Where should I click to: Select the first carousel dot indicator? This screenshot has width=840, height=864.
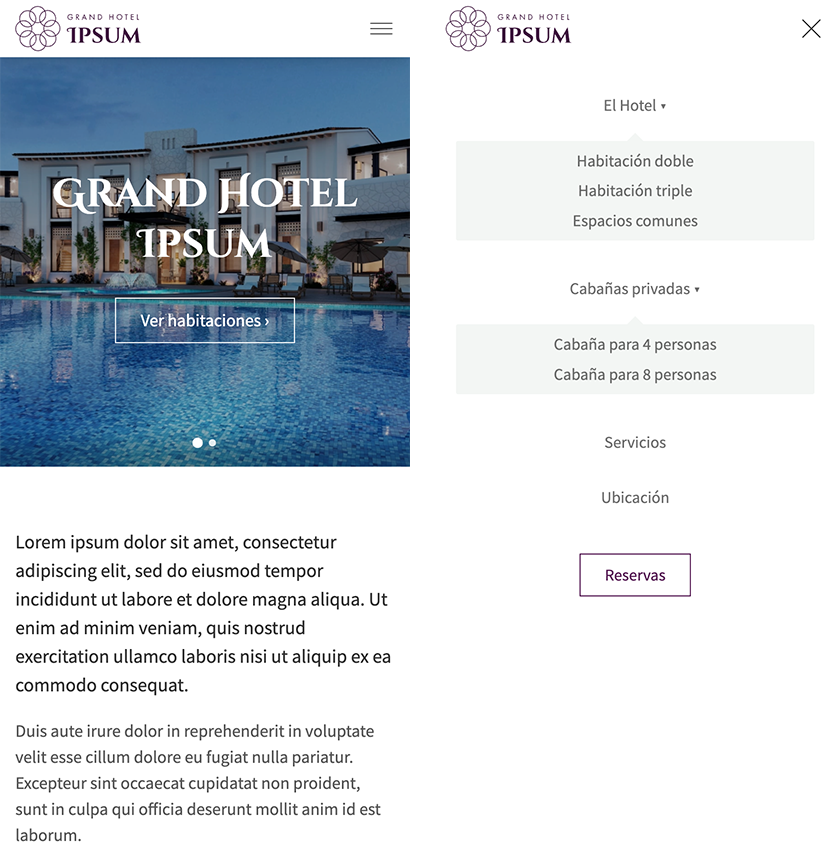(x=197, y=442)
